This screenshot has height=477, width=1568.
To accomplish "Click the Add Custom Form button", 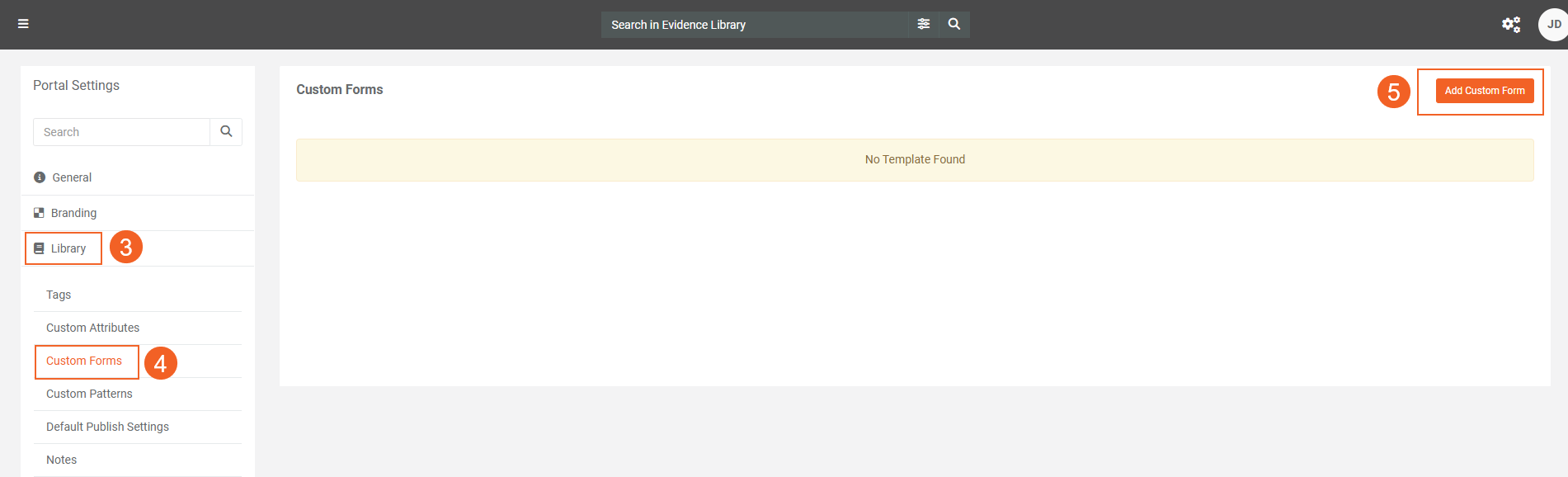I will click(1485, 91).
